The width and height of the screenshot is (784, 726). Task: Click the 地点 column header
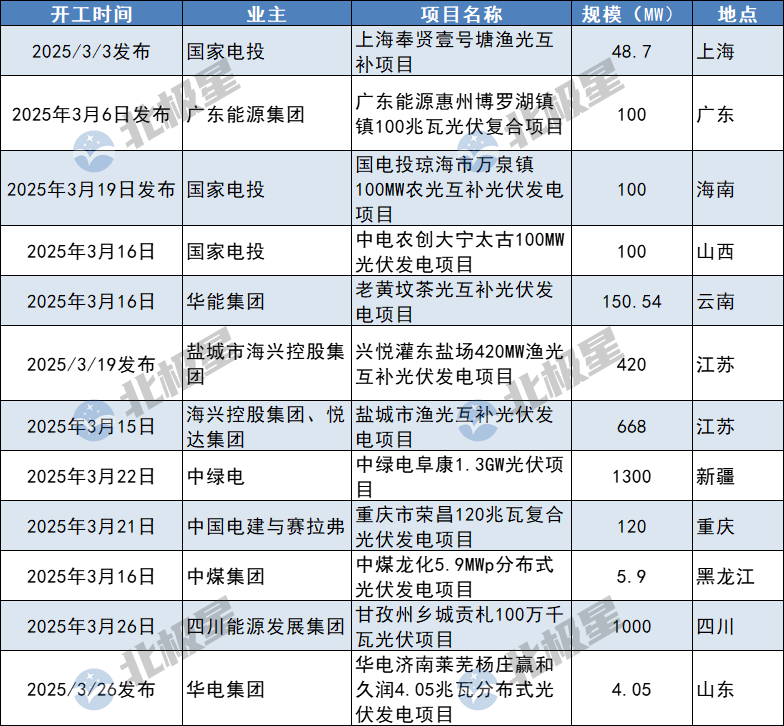pyautogui.click(x=738, y=14)
